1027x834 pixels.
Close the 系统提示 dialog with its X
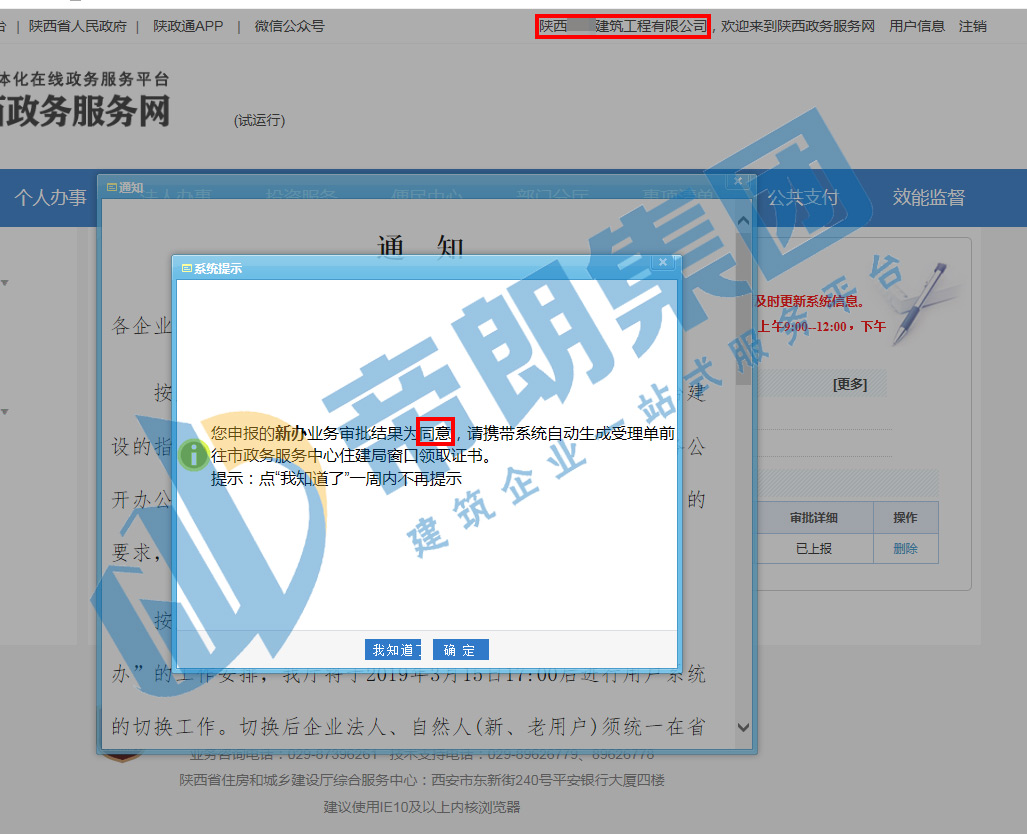[x=663, y=263]
